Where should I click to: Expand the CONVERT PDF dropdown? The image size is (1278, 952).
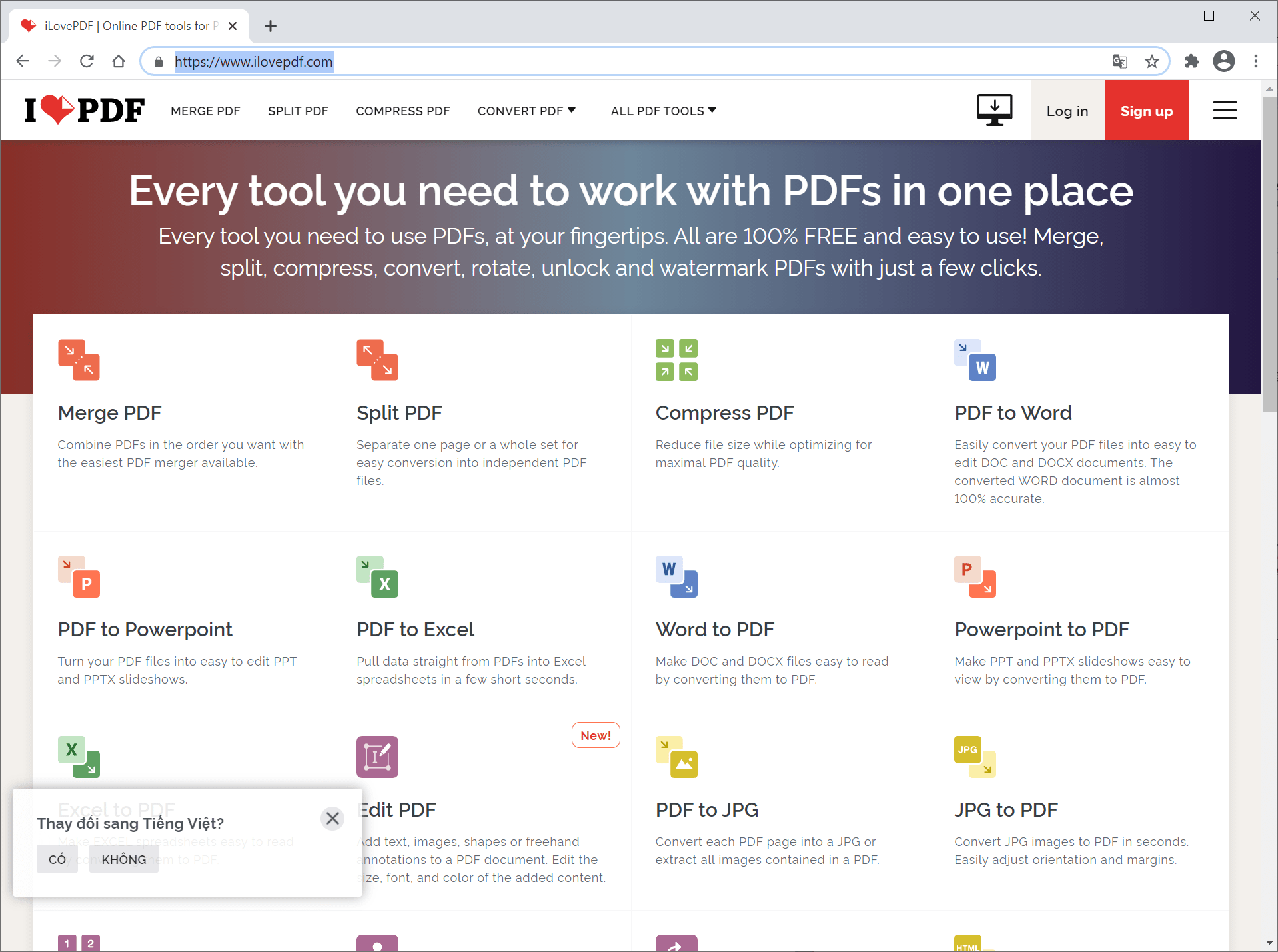tap(526, 111)
